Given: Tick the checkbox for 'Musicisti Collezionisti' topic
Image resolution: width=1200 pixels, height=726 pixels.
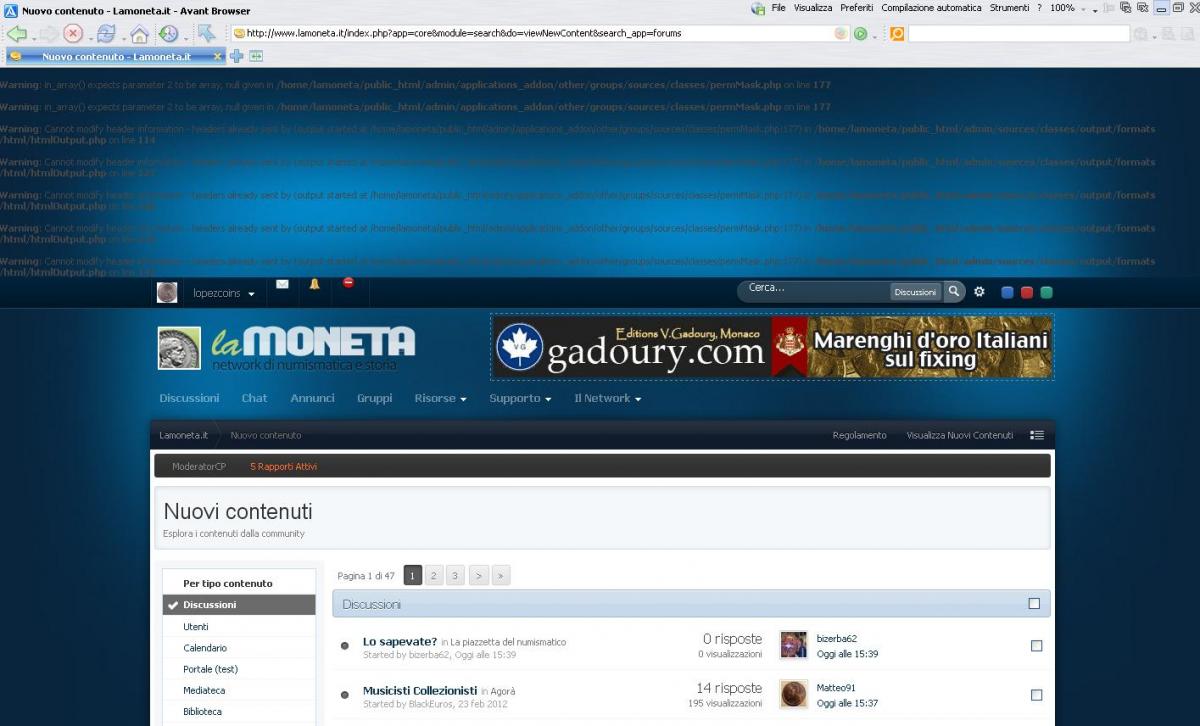Looking at the screenshot, I should click(x=1036, y=695).
